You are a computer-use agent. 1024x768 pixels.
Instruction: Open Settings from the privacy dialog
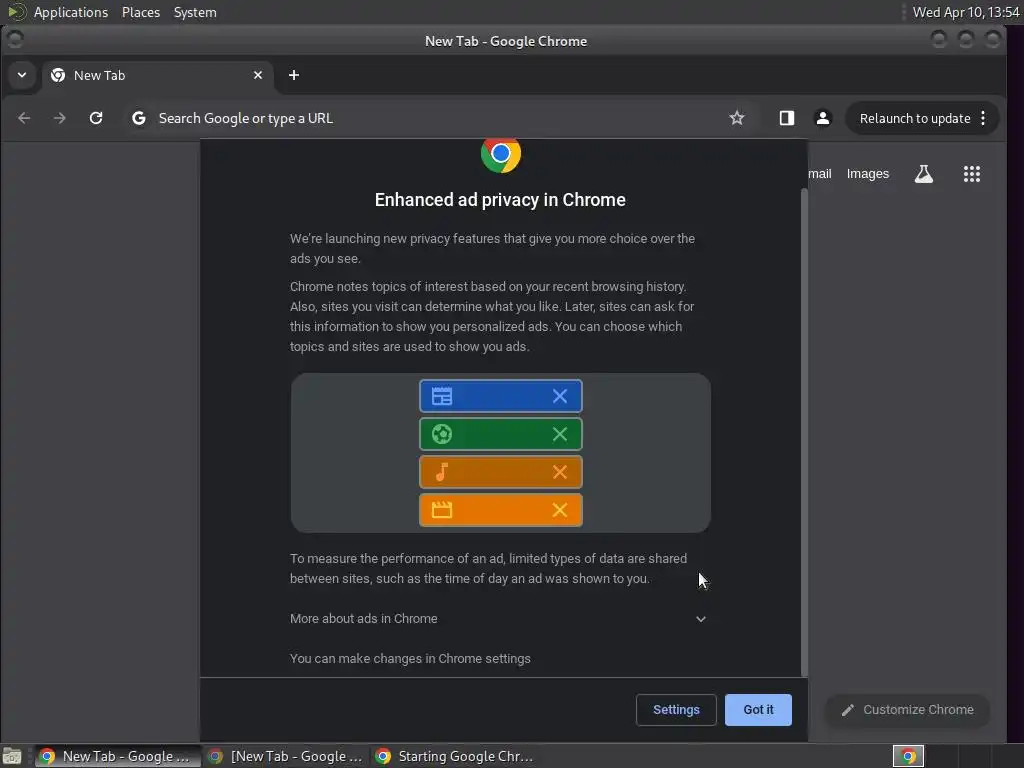pos(676,709)
